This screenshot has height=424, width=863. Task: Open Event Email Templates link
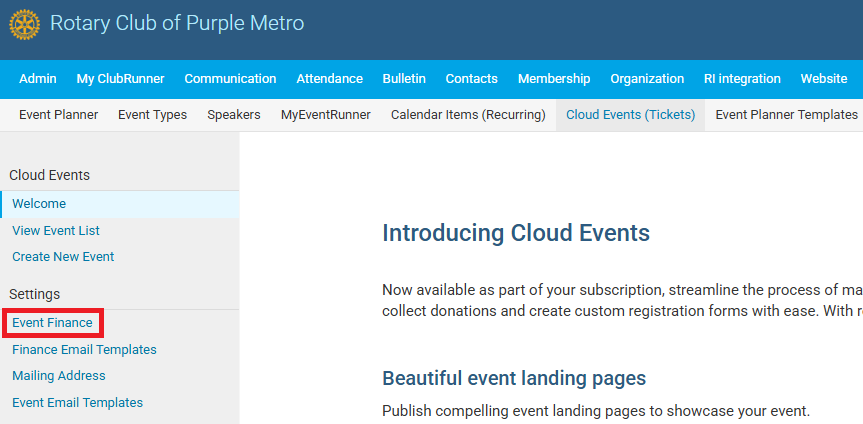(x=78, y=403)
